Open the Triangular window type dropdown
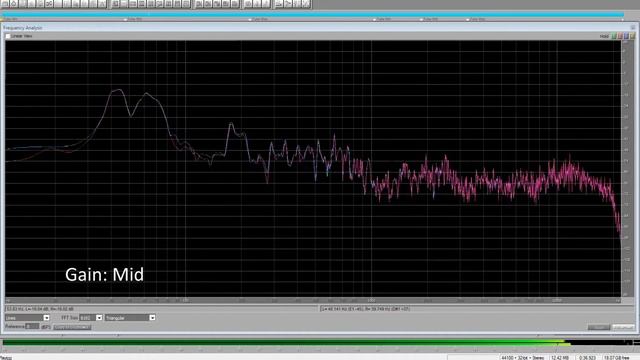640x360 pixels. [x=130, y=318]
